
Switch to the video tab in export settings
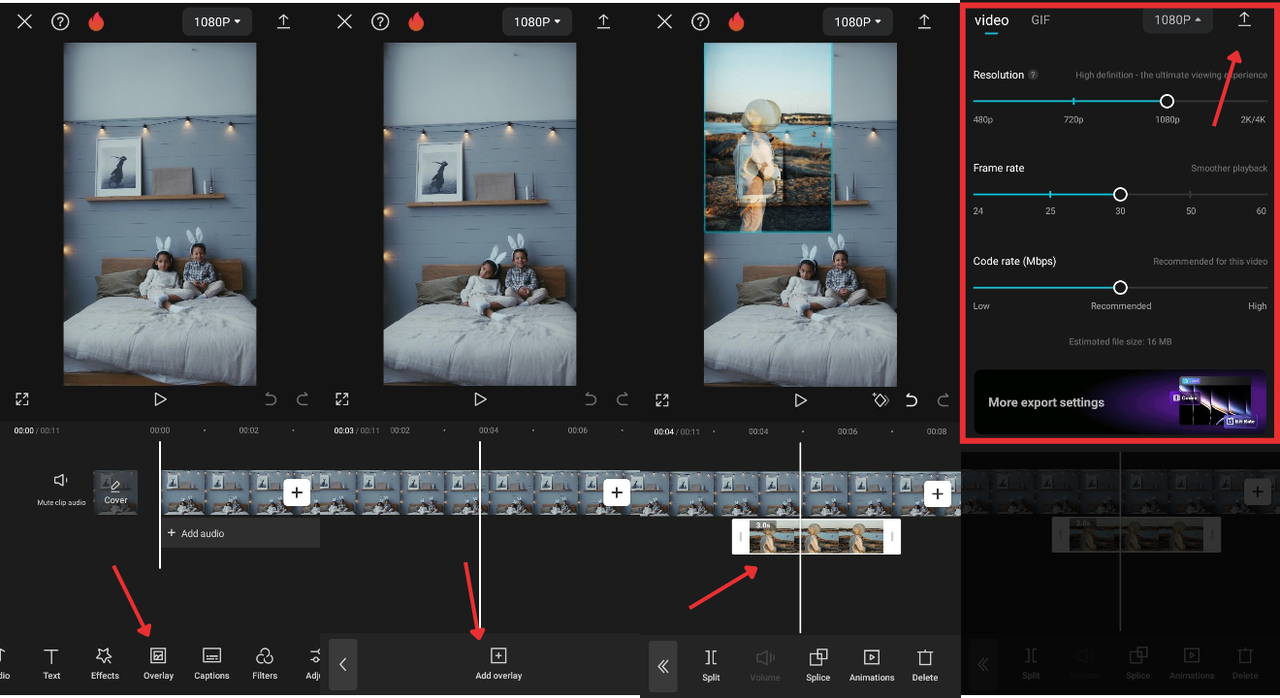click(992, 20)
